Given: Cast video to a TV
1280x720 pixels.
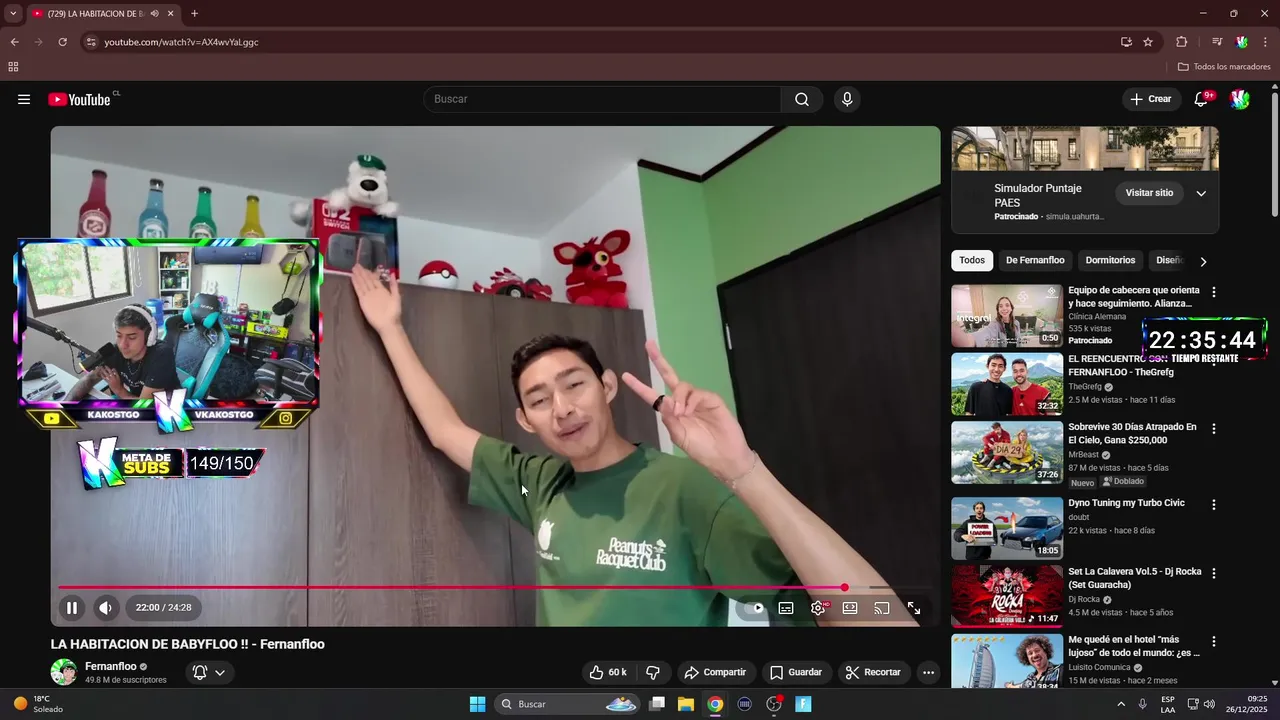Looking at the screenshot, I should click(x=882, y=607).
